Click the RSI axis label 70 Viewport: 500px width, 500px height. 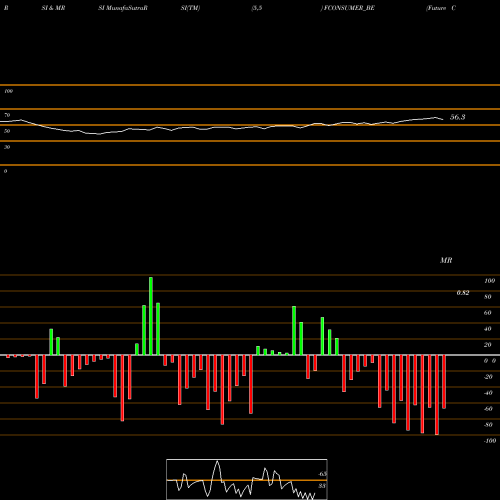point(7,115)
